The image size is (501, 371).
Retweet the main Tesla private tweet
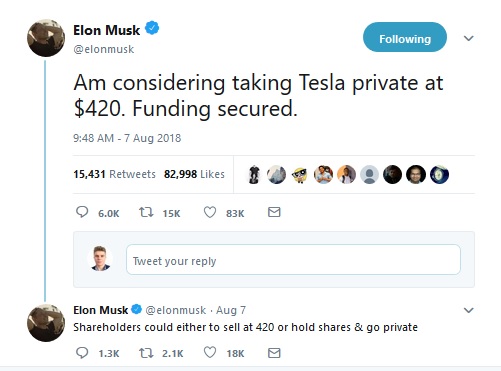(x=146, y=212)
